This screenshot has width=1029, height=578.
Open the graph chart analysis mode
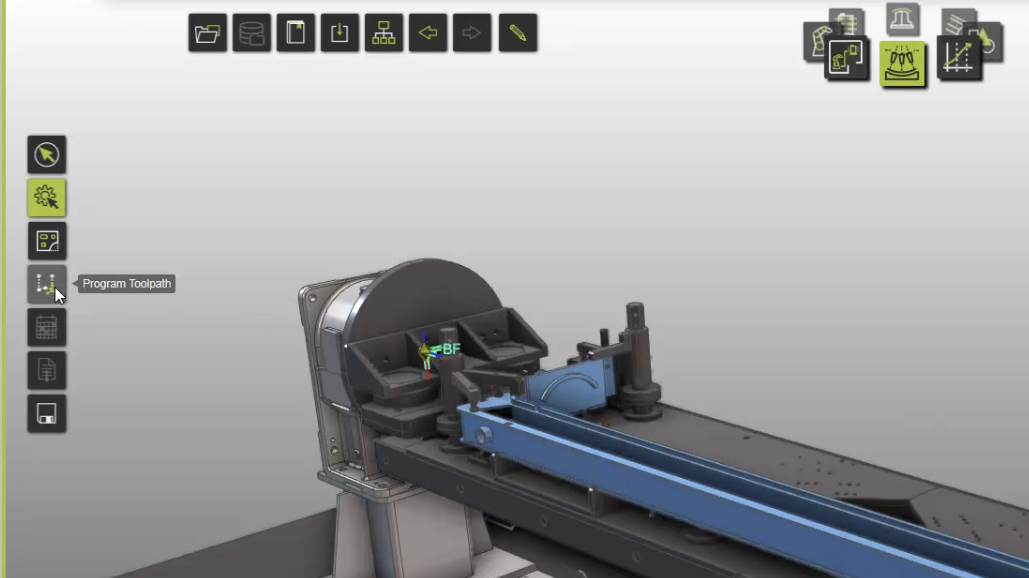pos(958,59)
